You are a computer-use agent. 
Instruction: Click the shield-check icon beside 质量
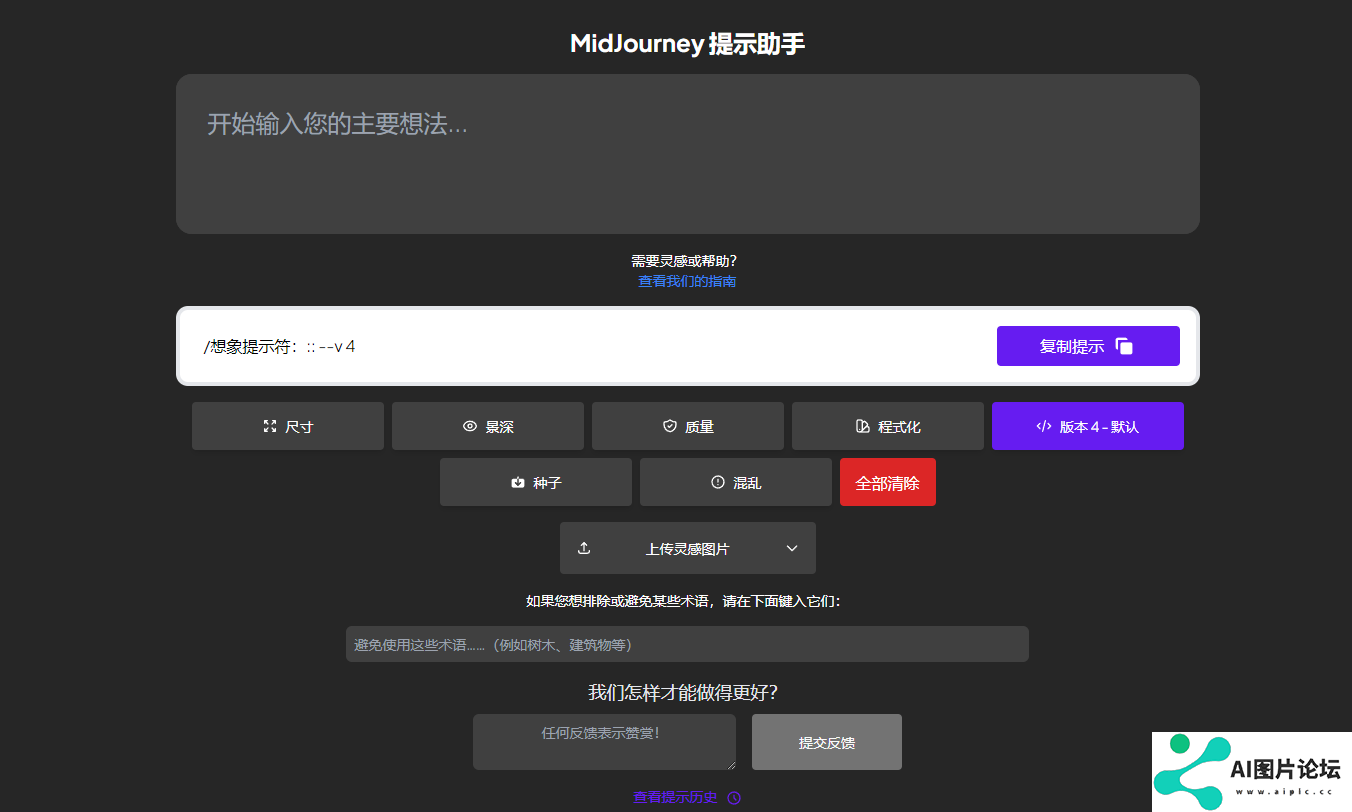[670, 426]
